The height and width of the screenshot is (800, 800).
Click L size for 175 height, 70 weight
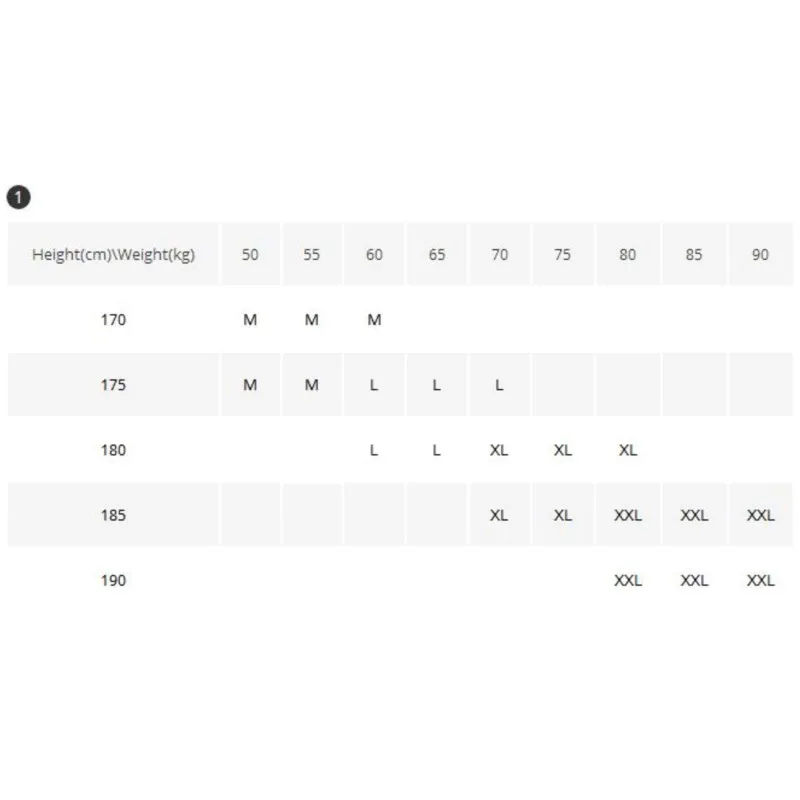click(499, 385)
